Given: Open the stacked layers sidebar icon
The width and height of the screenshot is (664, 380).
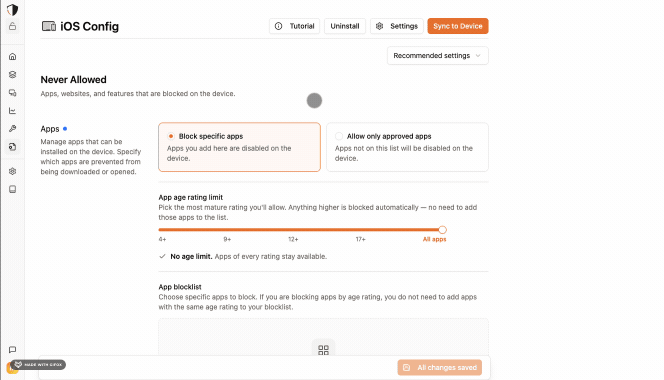Looking at the screenshot, I should [13, 75].
